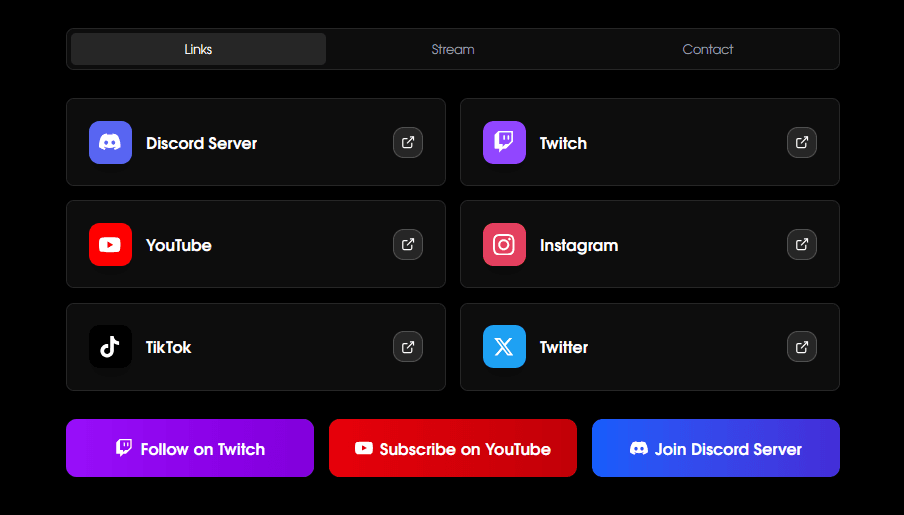
Task: Open external link arrow for Discord Server
Action: pyautogui.click(x=408, y=142)
